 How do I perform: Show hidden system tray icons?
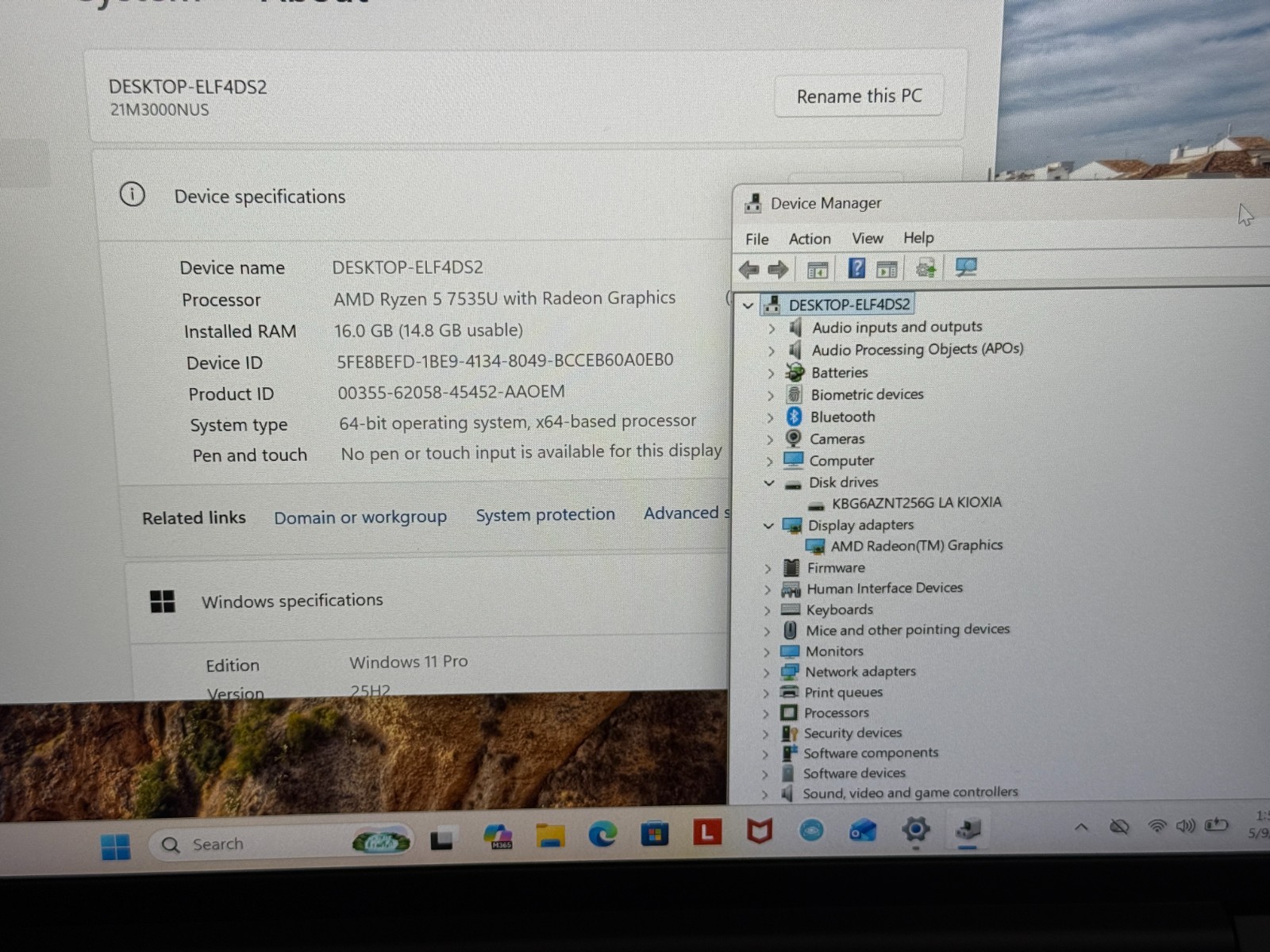click(1081, 827)
